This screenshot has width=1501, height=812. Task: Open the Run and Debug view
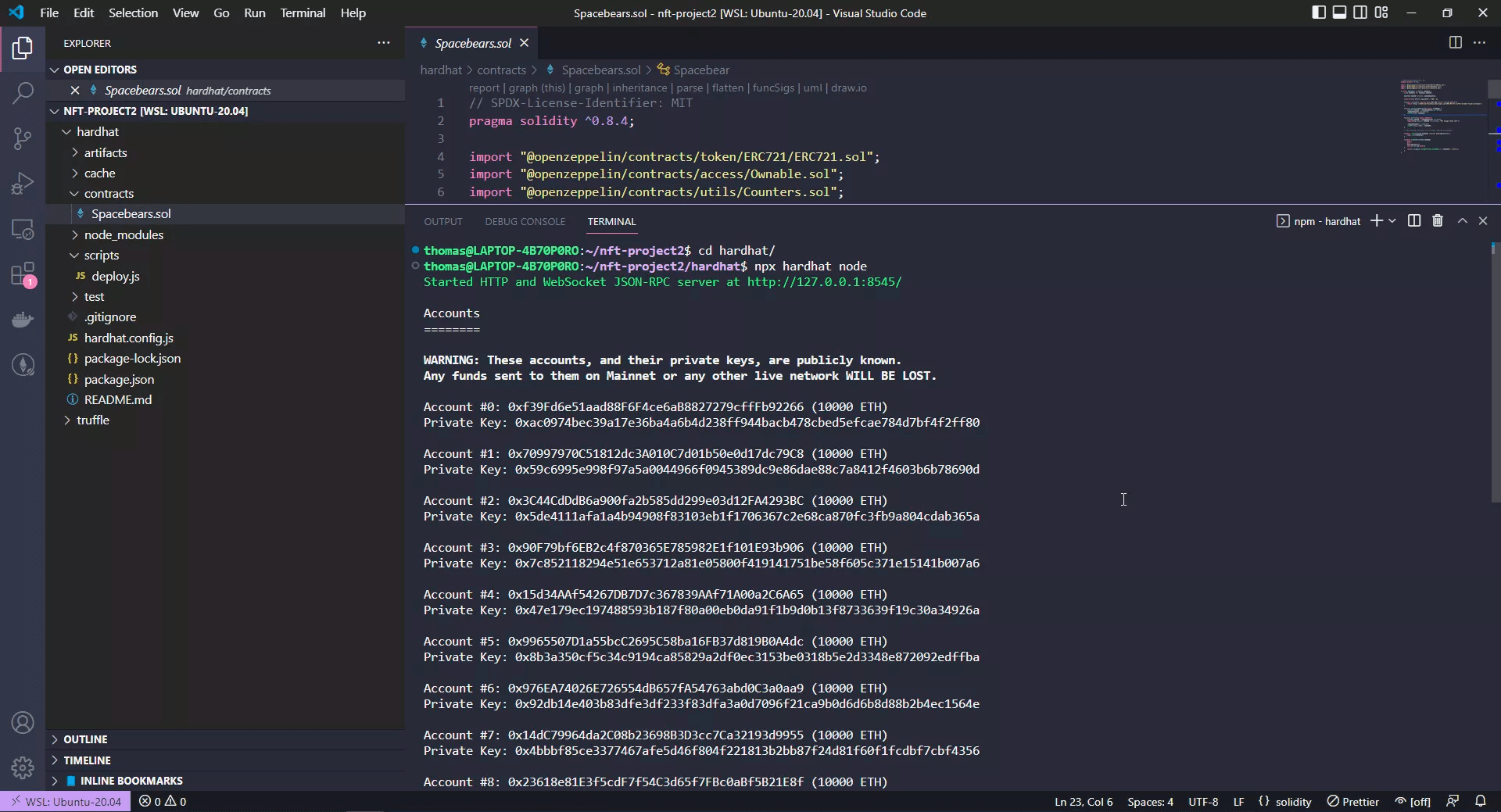click(23, 184)
